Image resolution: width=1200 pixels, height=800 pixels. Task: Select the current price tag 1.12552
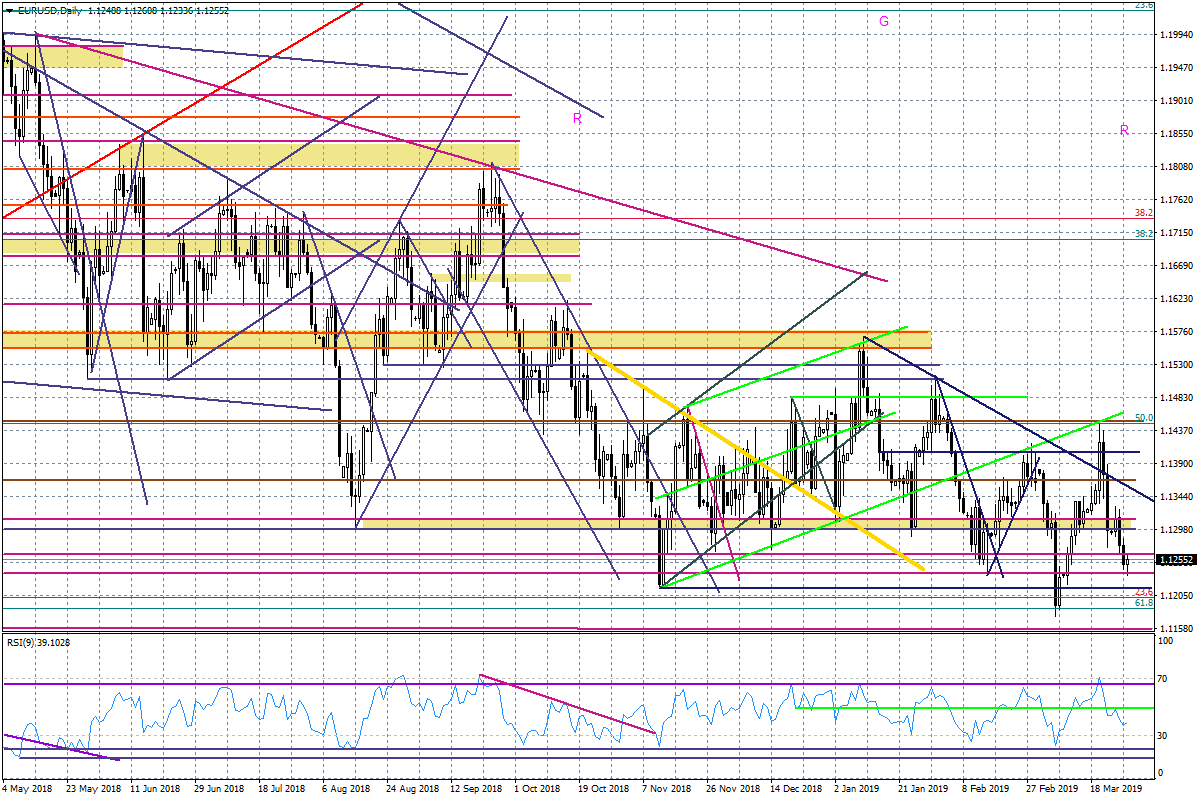coord(1177,561)
